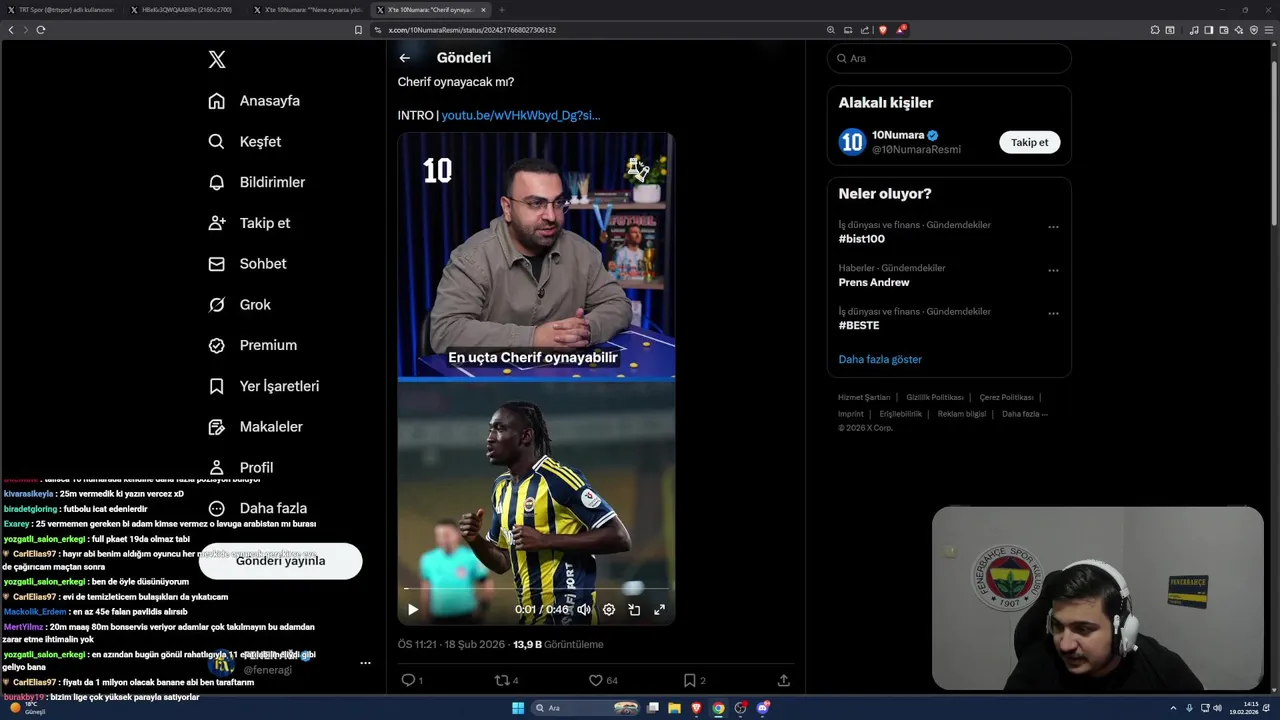Open the Prens Andrew trend
Image resolution: width=1280 pixels, height=720 pixels.
874,282
